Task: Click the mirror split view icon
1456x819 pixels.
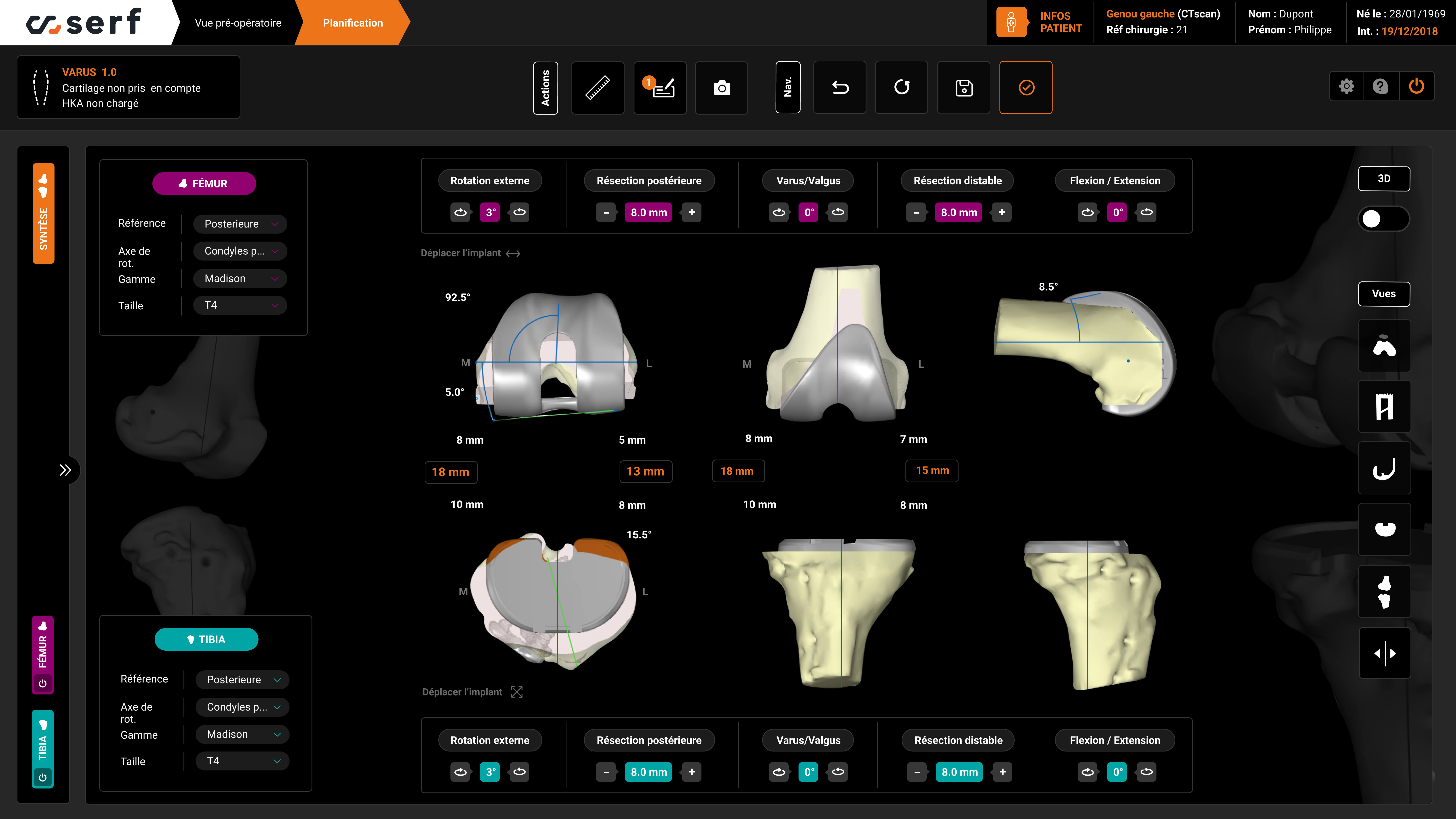Action: [x=1384, y=653]
